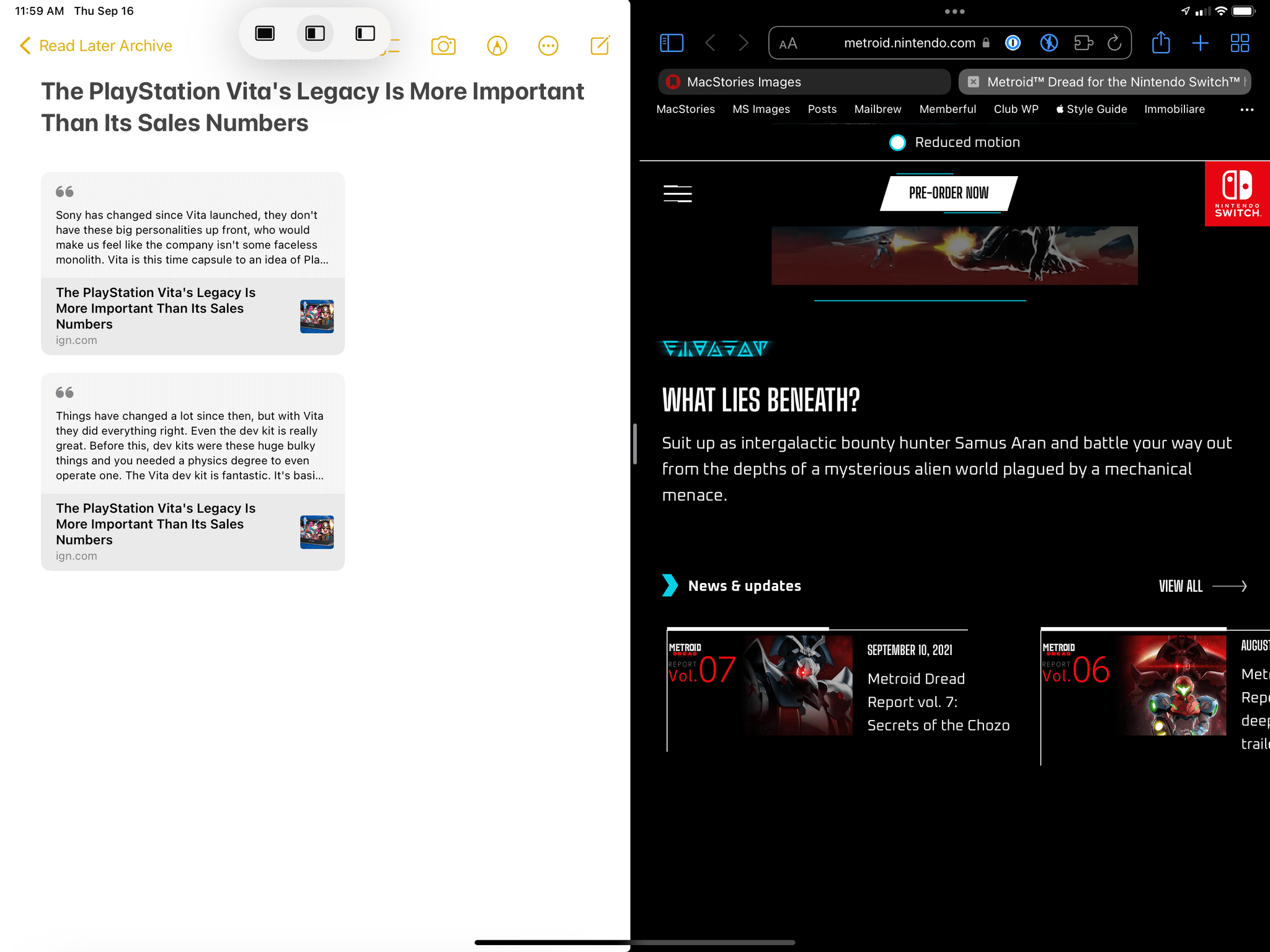Viewport: 1270px width, 952px height.
Task: Show the Safari sidebar
Action: [x=672, y=43]
